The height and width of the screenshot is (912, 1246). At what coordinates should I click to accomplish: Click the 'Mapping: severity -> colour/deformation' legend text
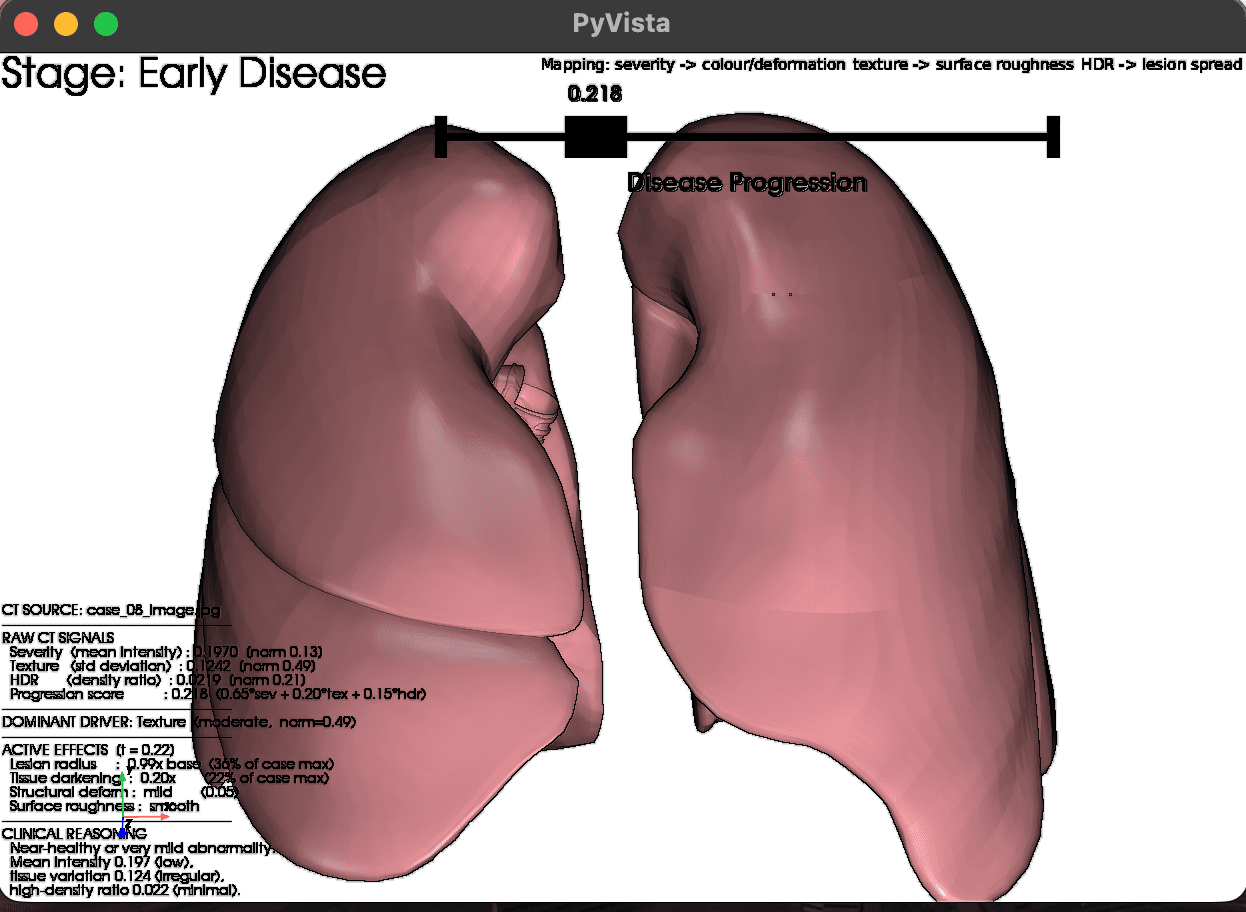click(x=693, y=65)
